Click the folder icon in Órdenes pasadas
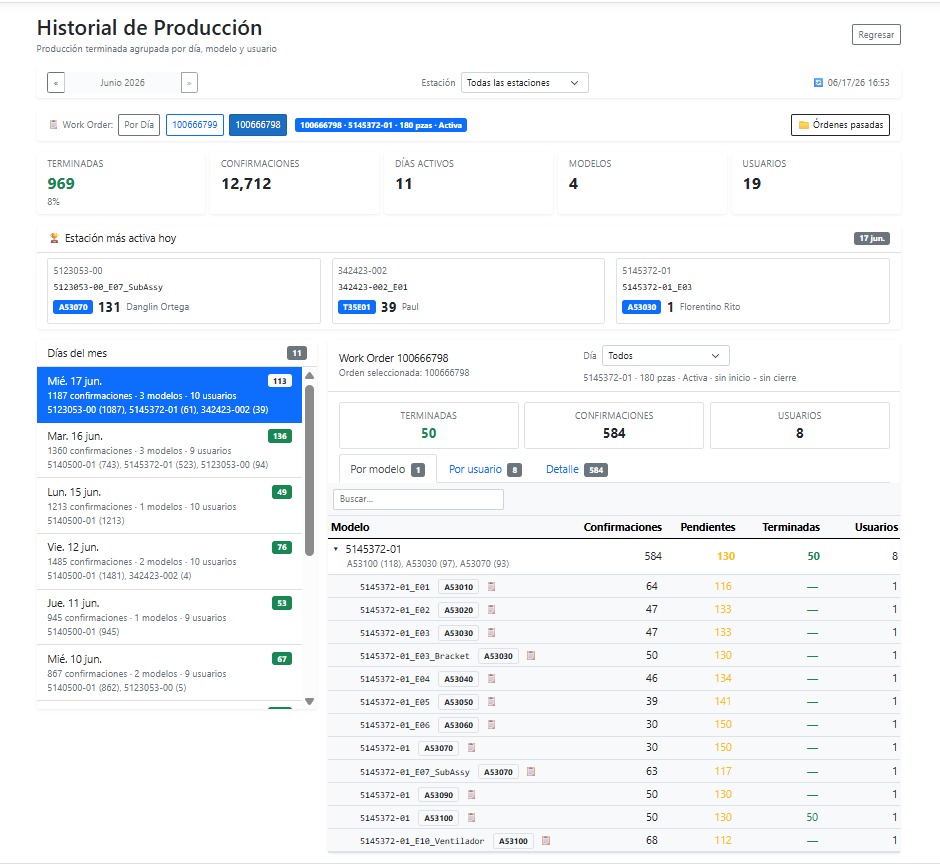The height and width of the screenshot is (865, 940). click(x=804, y=125)
